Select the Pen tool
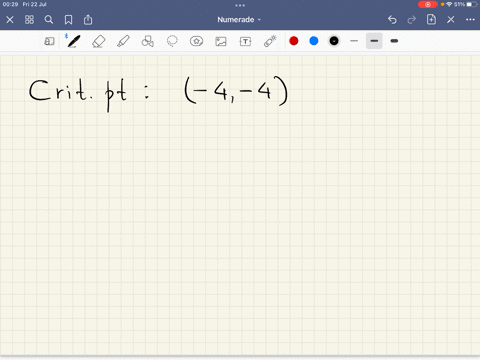This screenshot has height=360, width=480. (73, 41)
